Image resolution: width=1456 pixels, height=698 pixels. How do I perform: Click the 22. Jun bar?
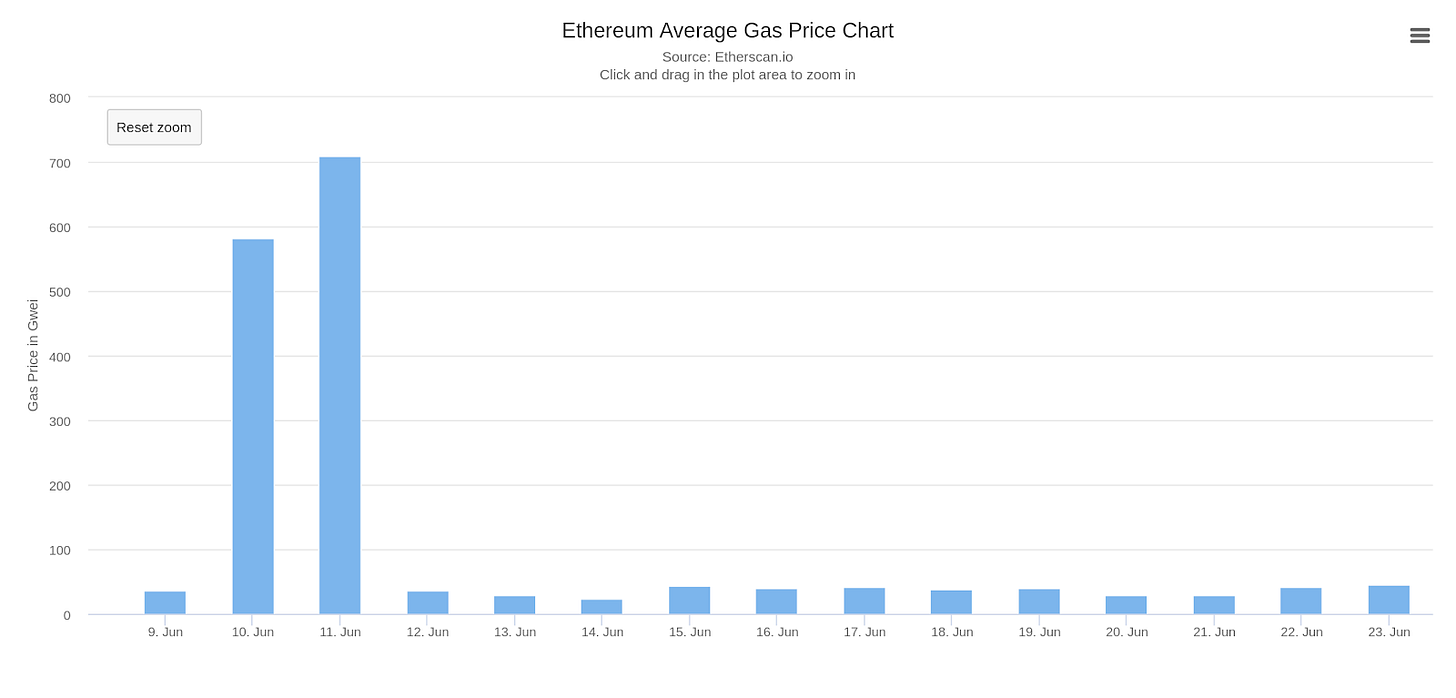point(1301,601)
